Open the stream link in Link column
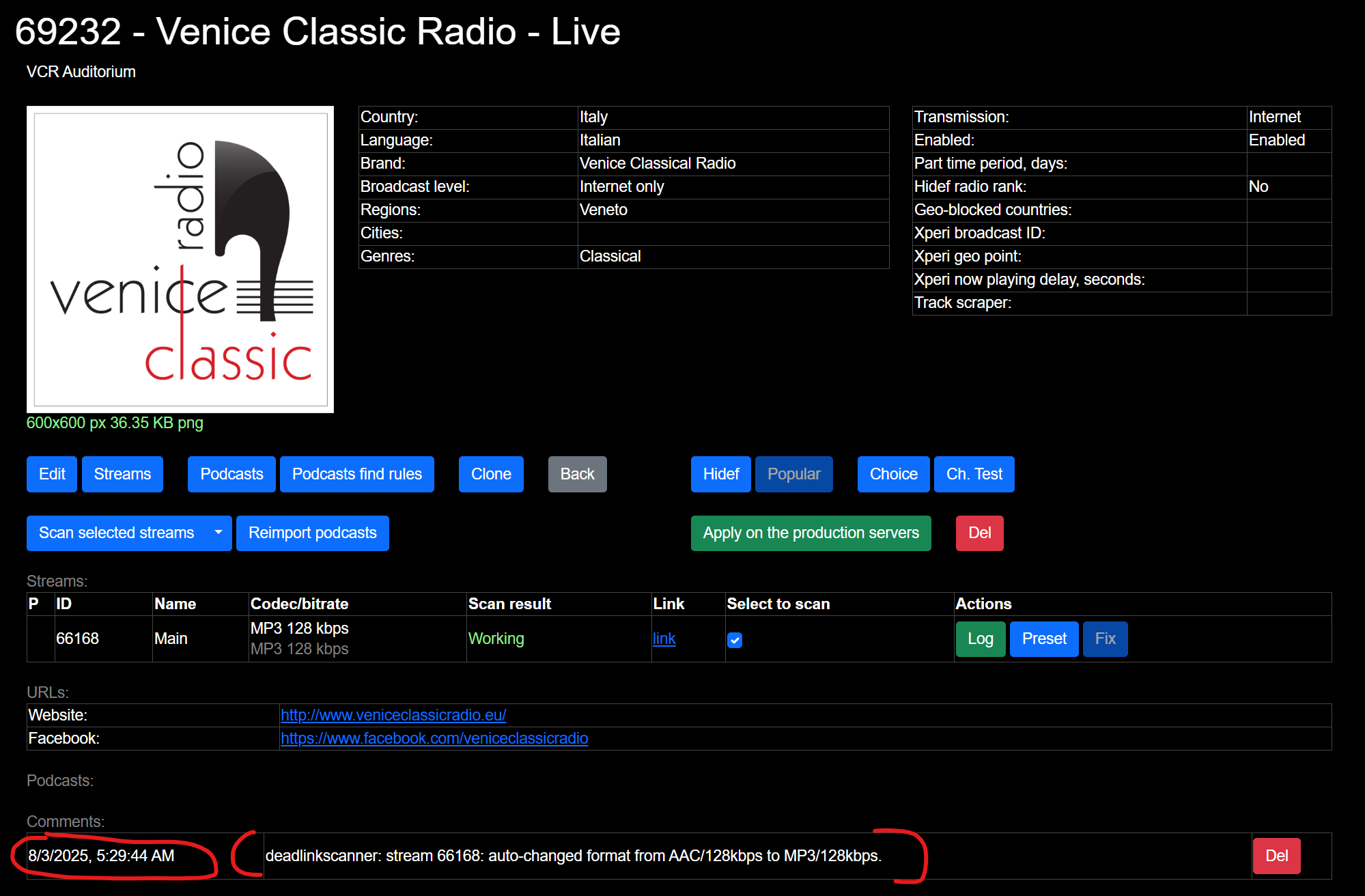 (664, 639)
